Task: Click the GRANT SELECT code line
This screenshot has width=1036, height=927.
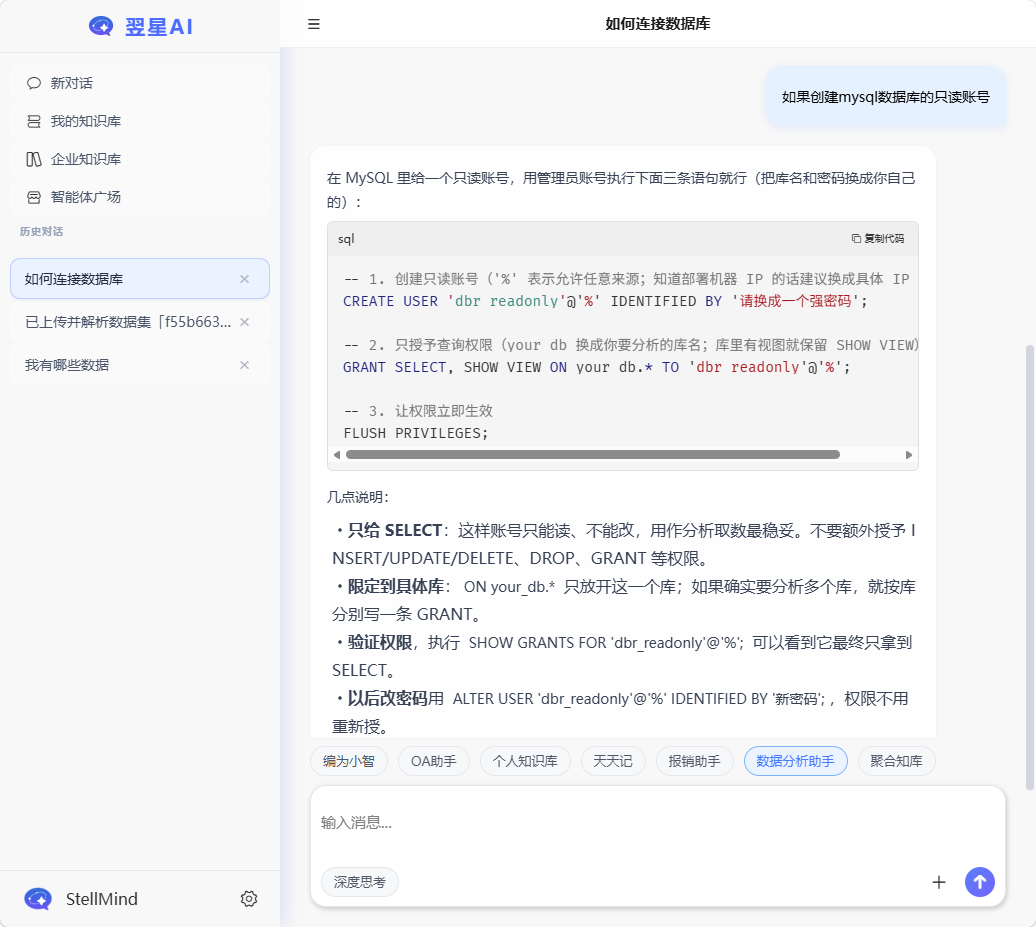Action: (x=597, y=367)
